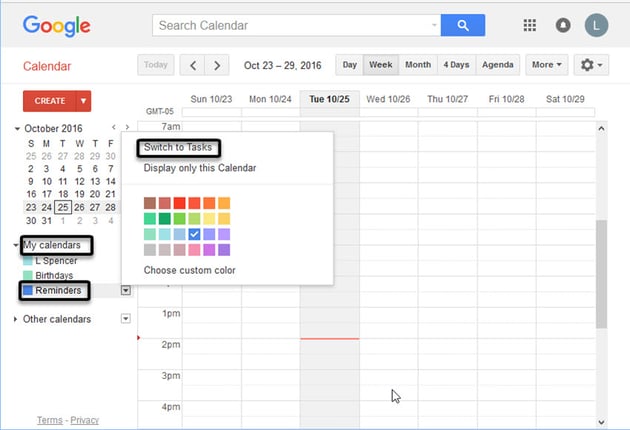Select Switch to Tasks menu item
This screenshot has width=630, height=430.
[178, 147]
